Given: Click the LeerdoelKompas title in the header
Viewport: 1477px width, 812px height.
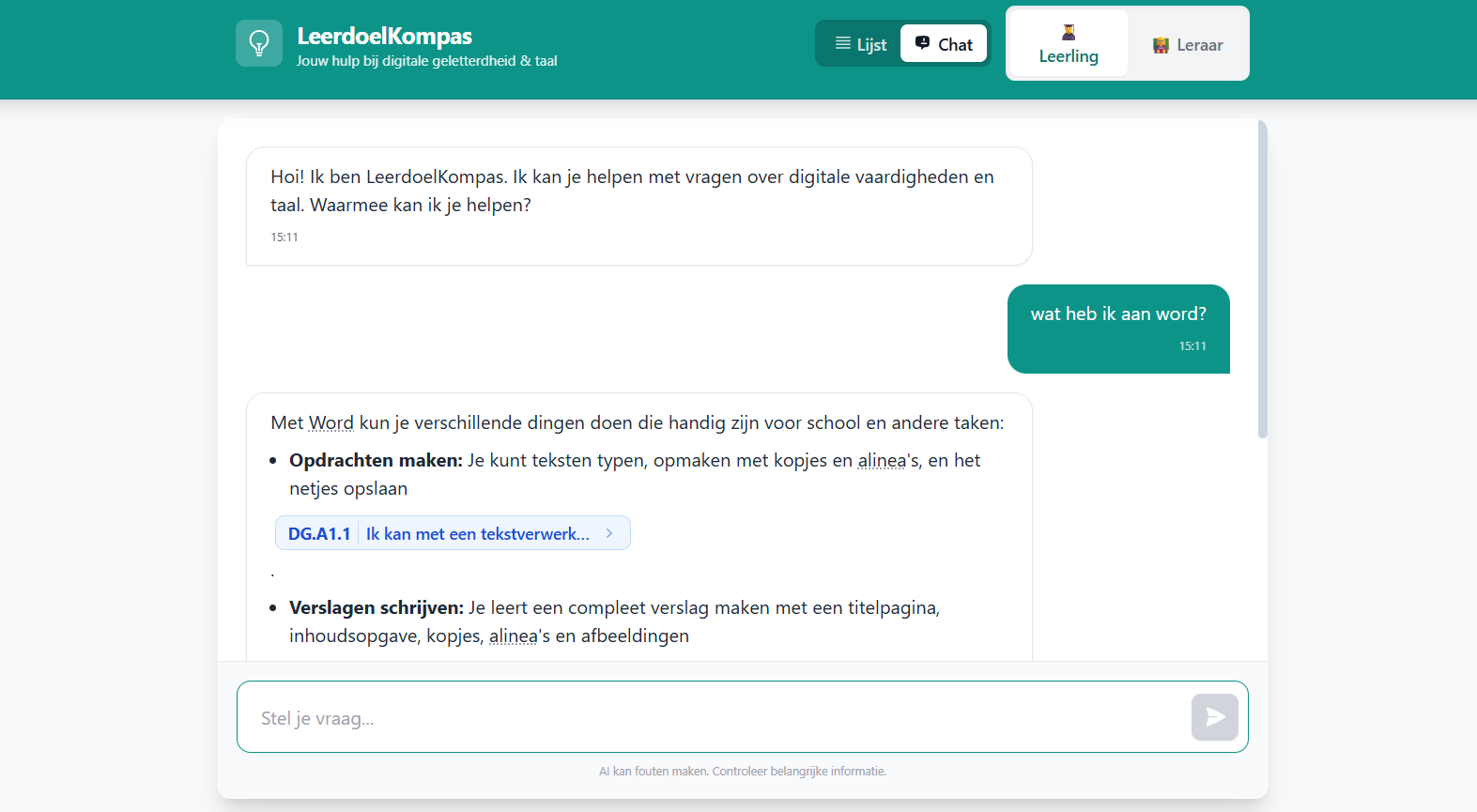Looking at the screenshot, I should [384, 36].
